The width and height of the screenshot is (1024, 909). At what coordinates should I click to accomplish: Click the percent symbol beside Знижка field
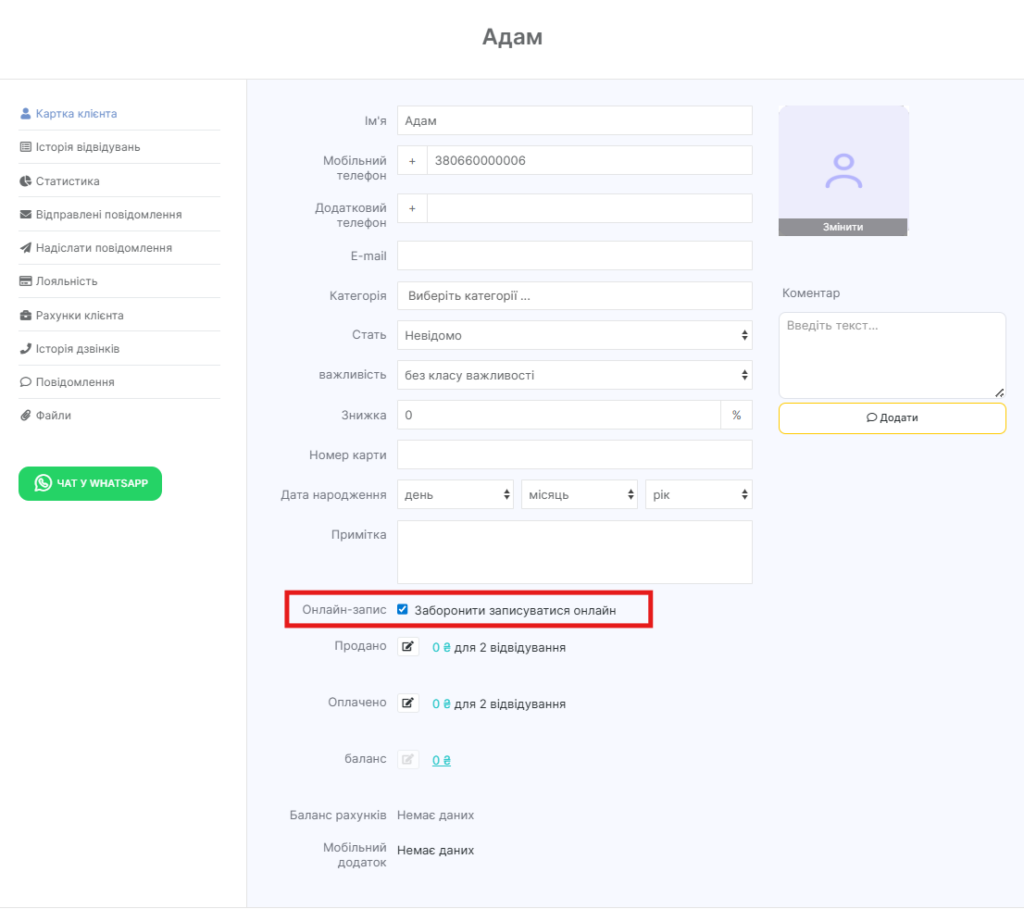736,415
